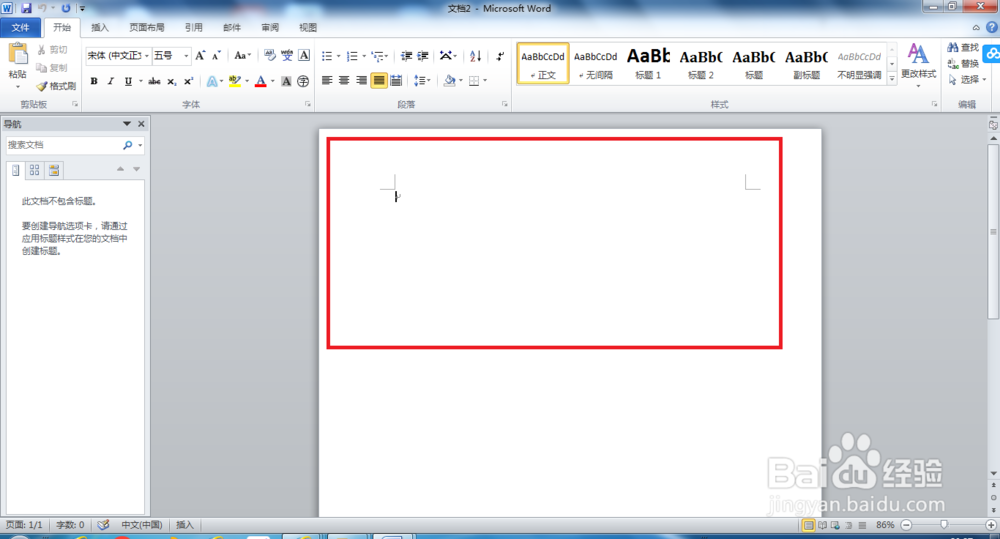Click the Character Shading icon
This screenshot has width=1000, height=539.
(286, 81)
